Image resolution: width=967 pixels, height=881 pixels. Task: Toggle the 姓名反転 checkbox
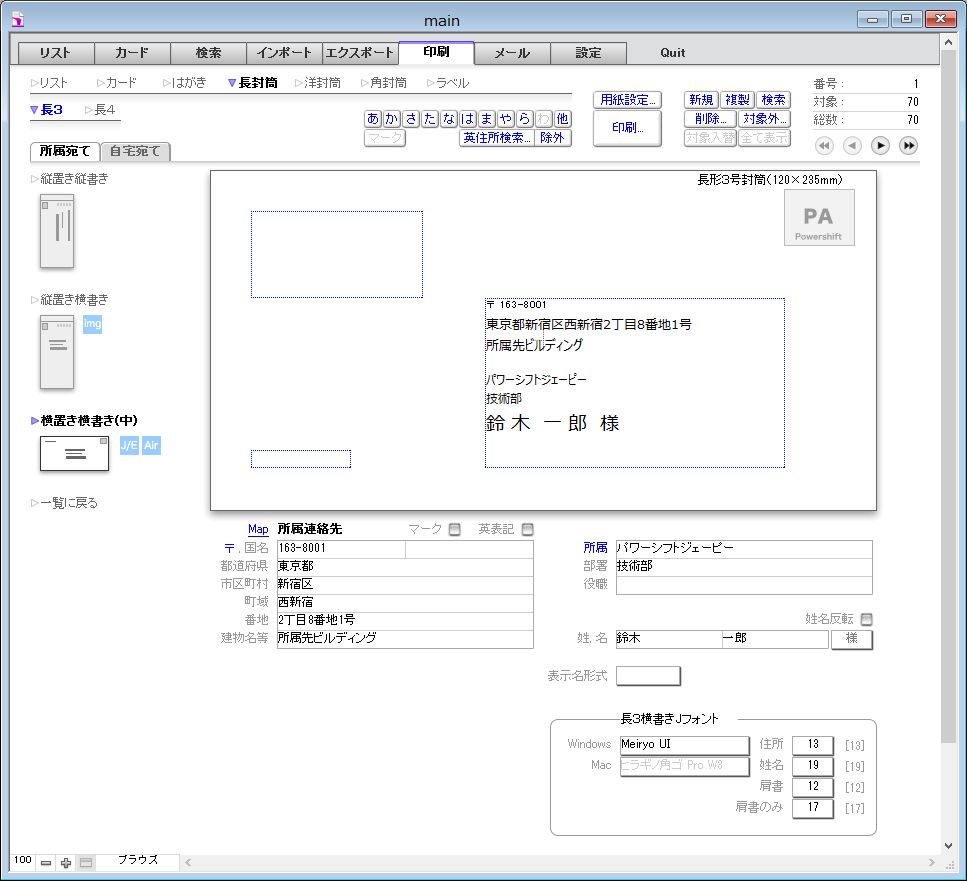(x=866, y=619)
